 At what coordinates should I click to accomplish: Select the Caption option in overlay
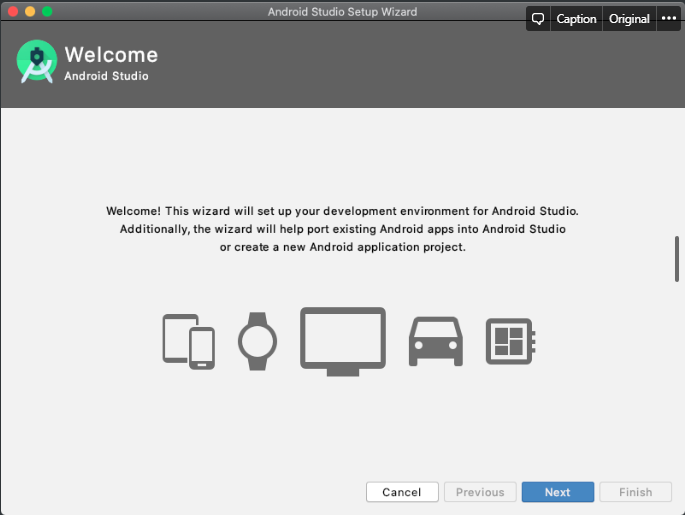point(576,19)
